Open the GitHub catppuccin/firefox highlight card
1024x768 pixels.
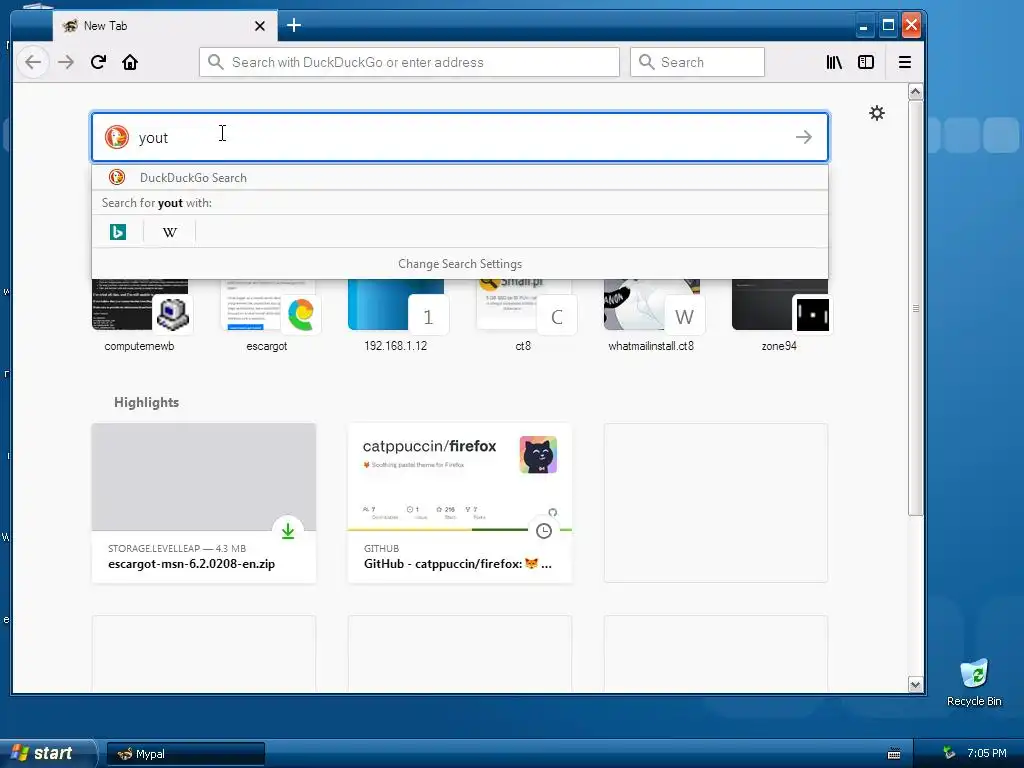[460, 503]
